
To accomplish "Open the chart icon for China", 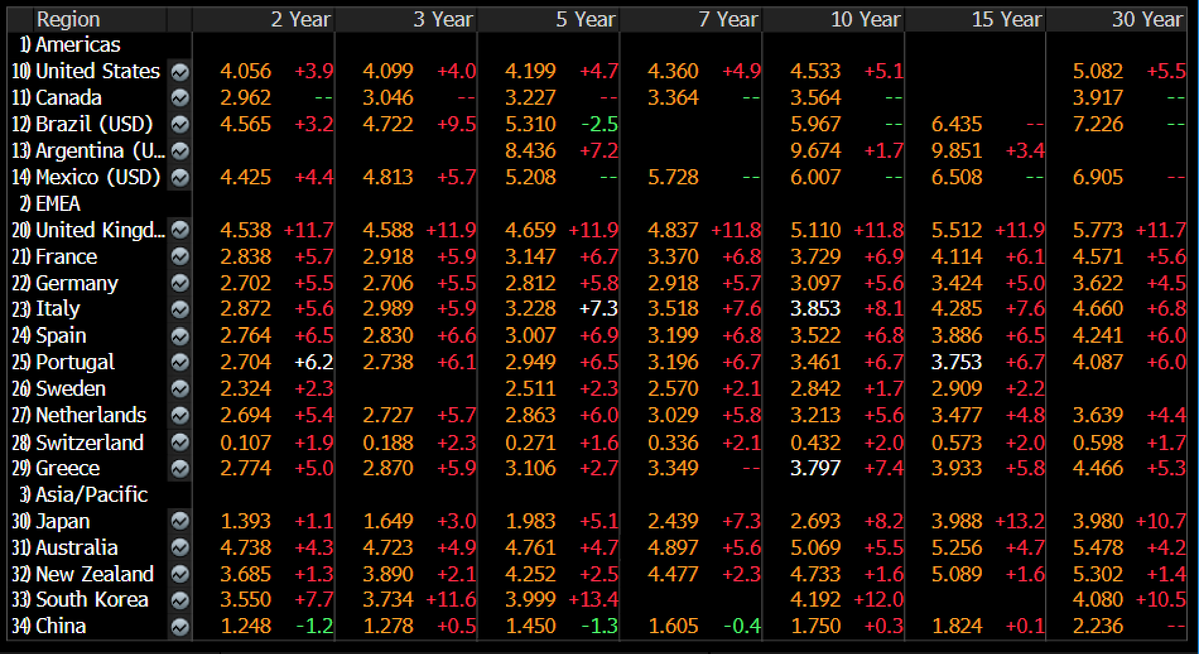I will point(180,627).
